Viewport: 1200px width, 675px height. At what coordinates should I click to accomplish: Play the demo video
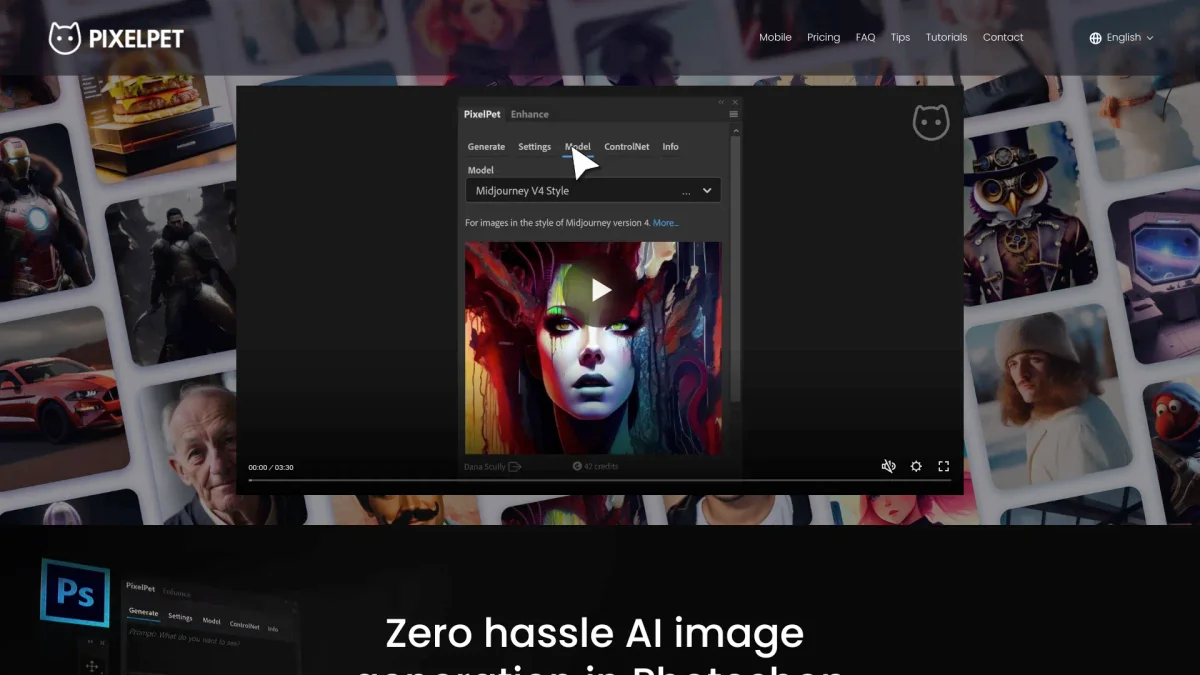coord(600,290)
